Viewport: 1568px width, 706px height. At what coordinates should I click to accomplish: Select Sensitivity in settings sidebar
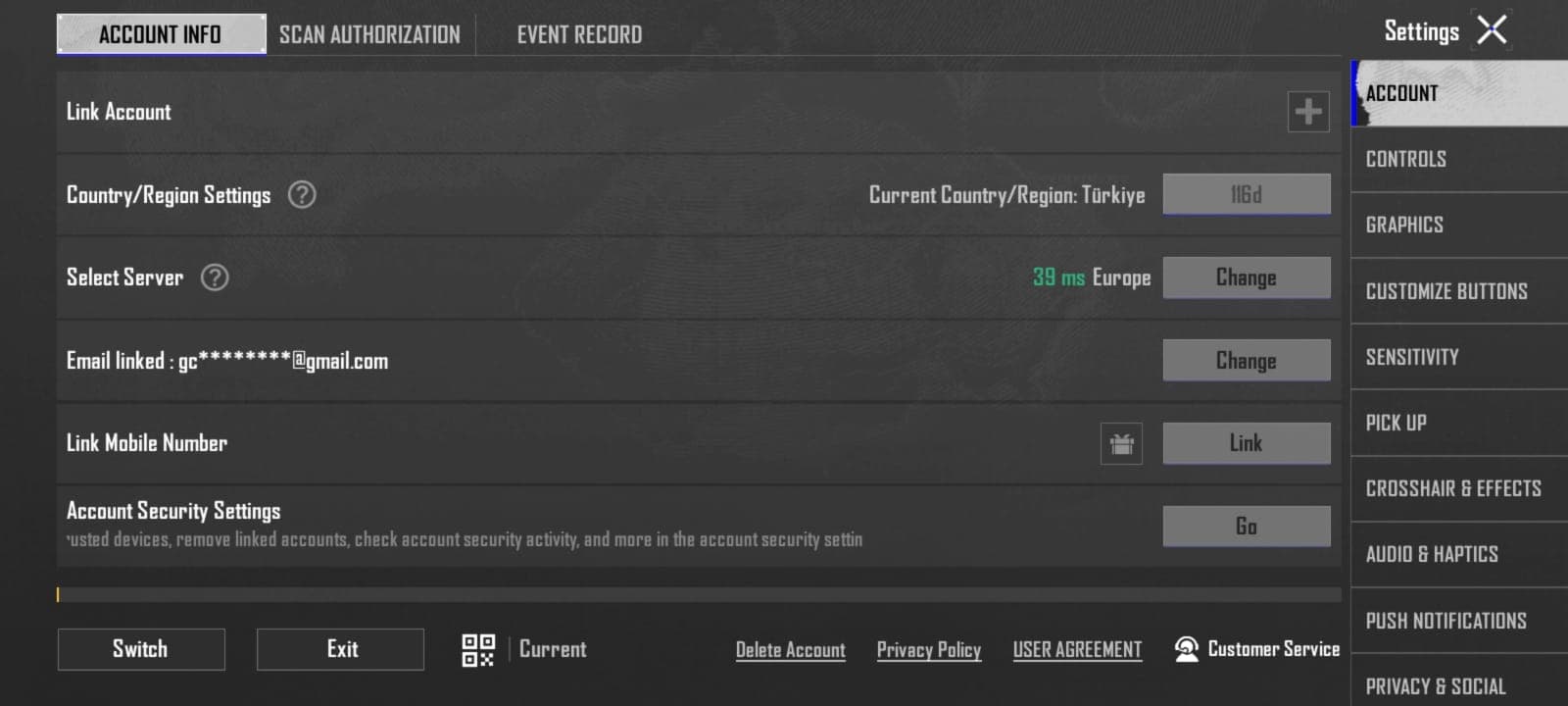pyautogui.click(x=1459, y=357)
